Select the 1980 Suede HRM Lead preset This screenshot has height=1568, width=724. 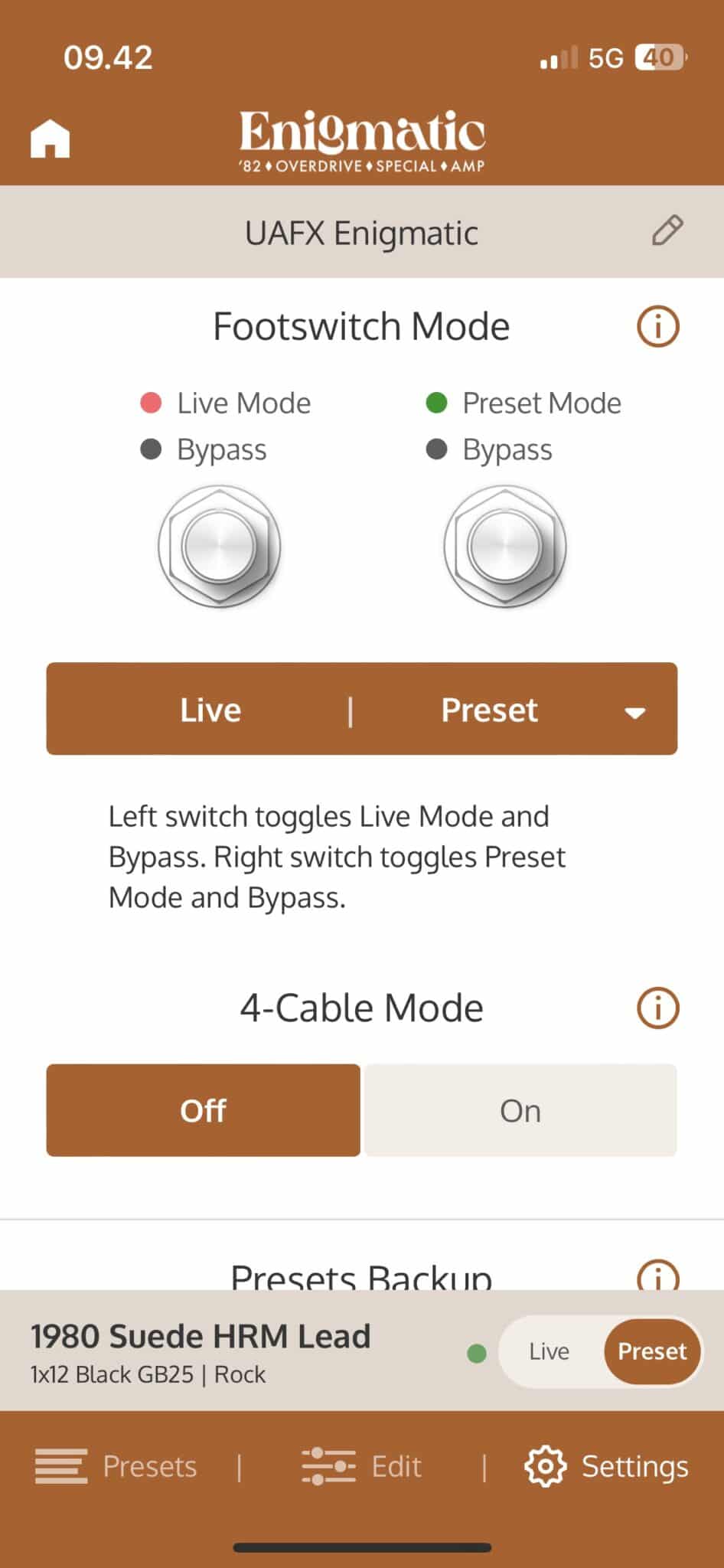pyautogui.click(x=201, y=1351)
